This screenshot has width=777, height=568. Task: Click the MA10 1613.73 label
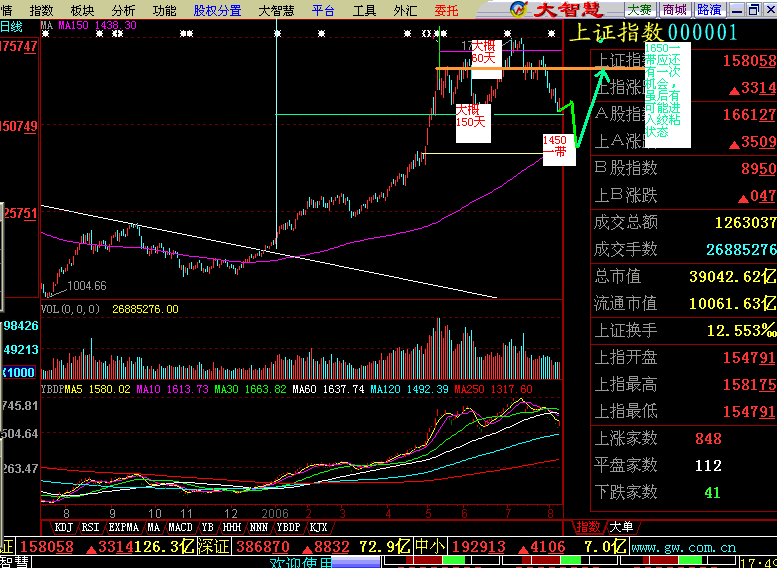click(172, 390)
